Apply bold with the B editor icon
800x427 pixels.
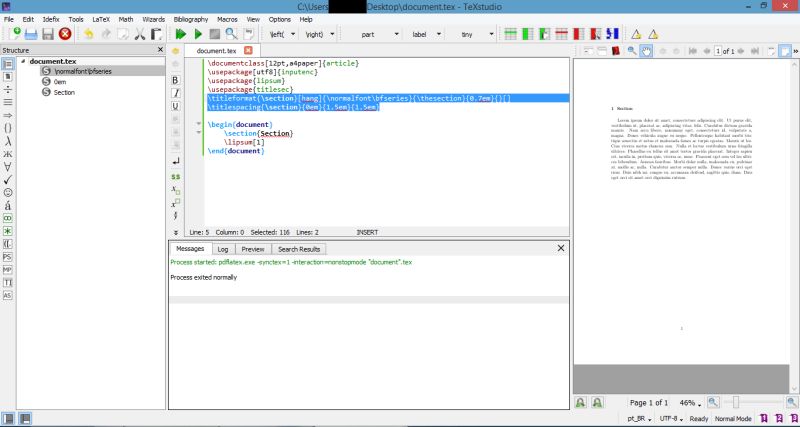176,80
